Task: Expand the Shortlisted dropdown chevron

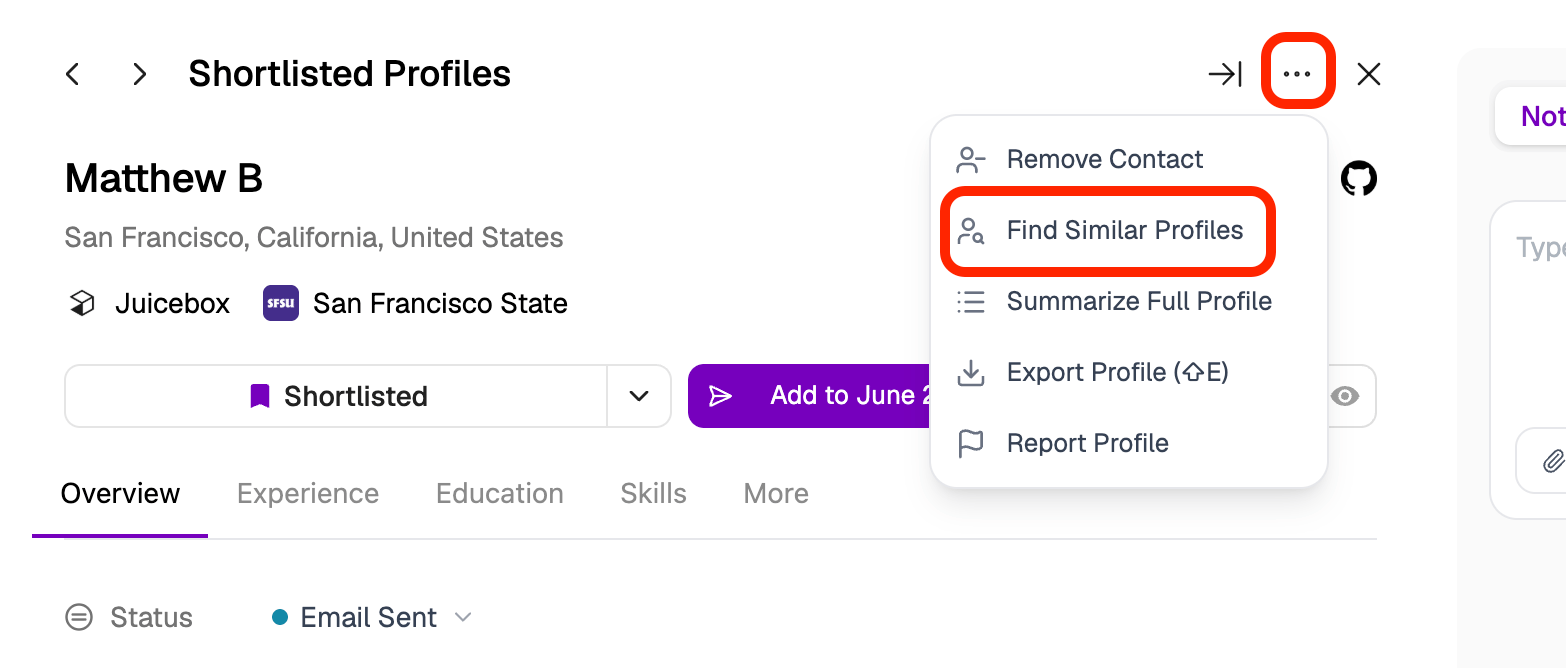Action: coord(639,396)
